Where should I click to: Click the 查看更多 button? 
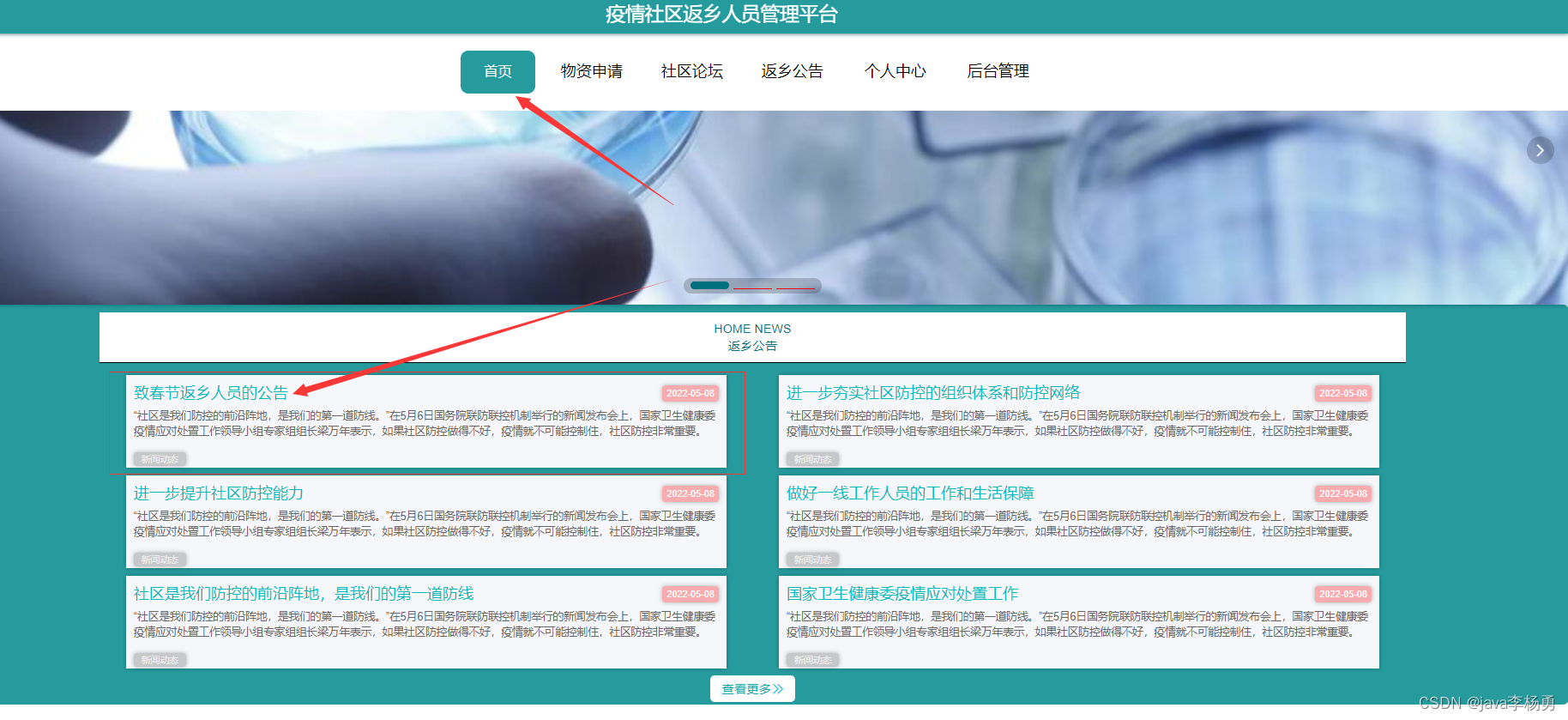tap(752, 689)
